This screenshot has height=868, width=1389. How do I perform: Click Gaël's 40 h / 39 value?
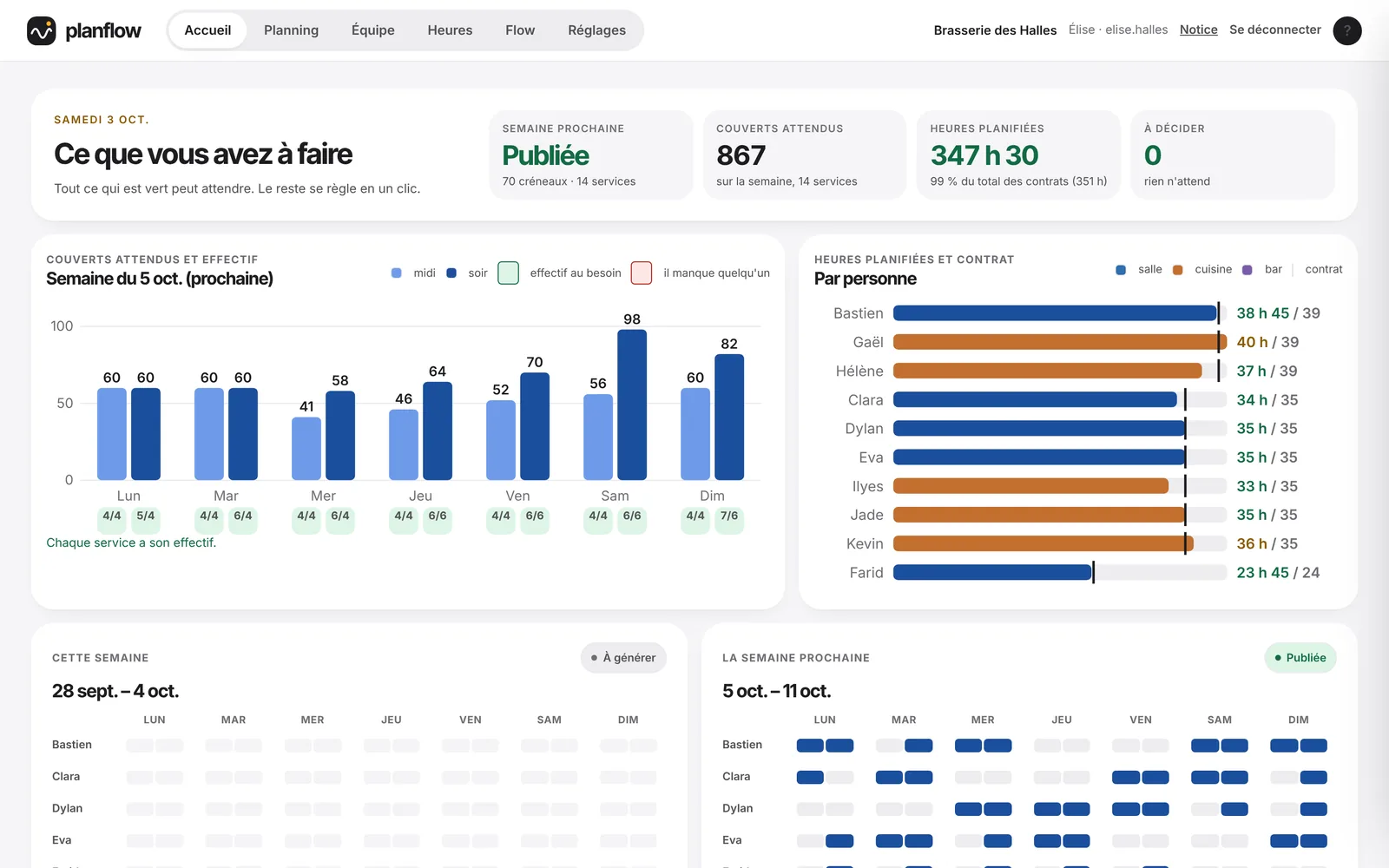pyautogui.click(x=1267, y=342)
